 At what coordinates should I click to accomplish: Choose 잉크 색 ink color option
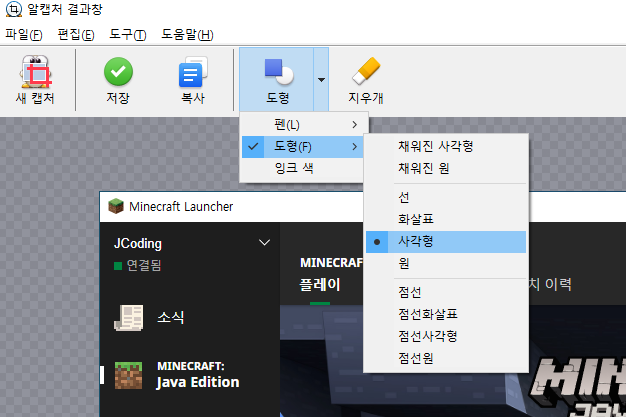click(303, 168)
